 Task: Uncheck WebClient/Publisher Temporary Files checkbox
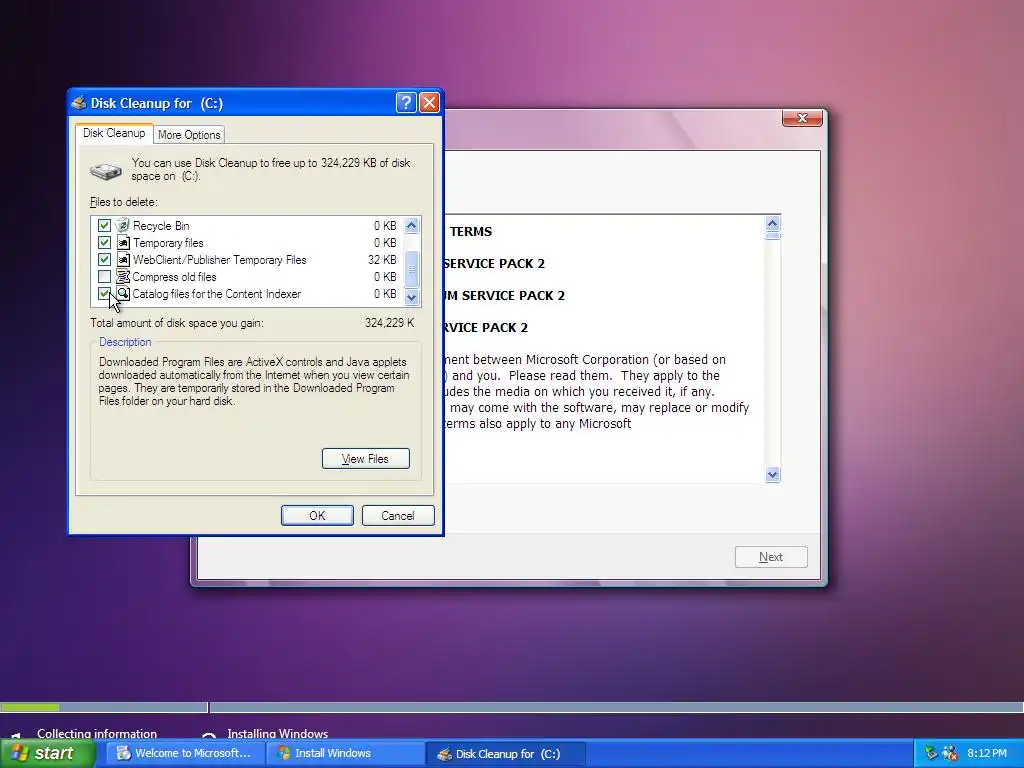tap(104, 259)
